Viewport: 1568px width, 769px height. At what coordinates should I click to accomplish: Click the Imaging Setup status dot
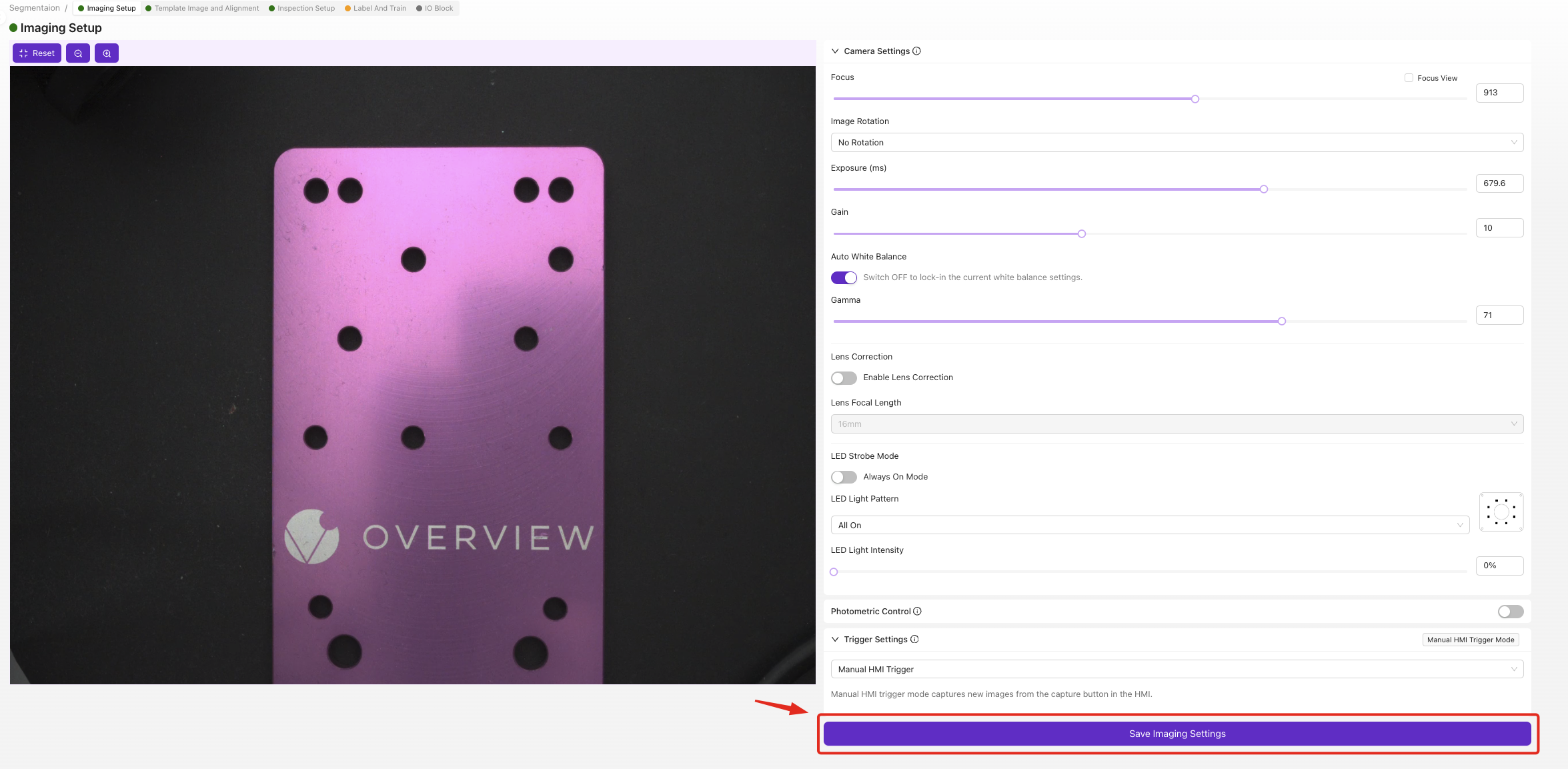13,28
